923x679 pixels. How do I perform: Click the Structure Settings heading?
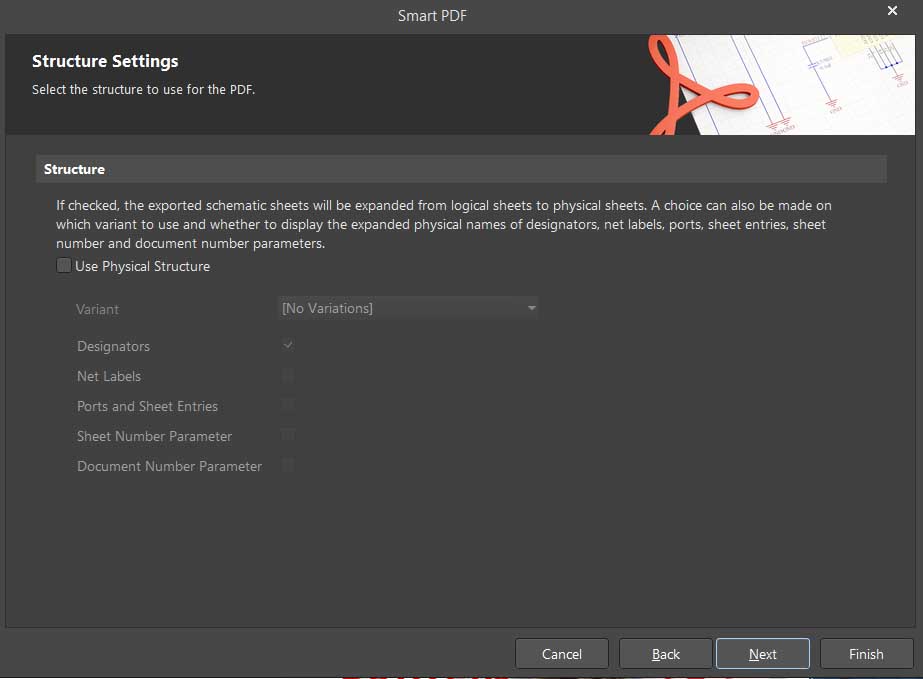[105, 61]
